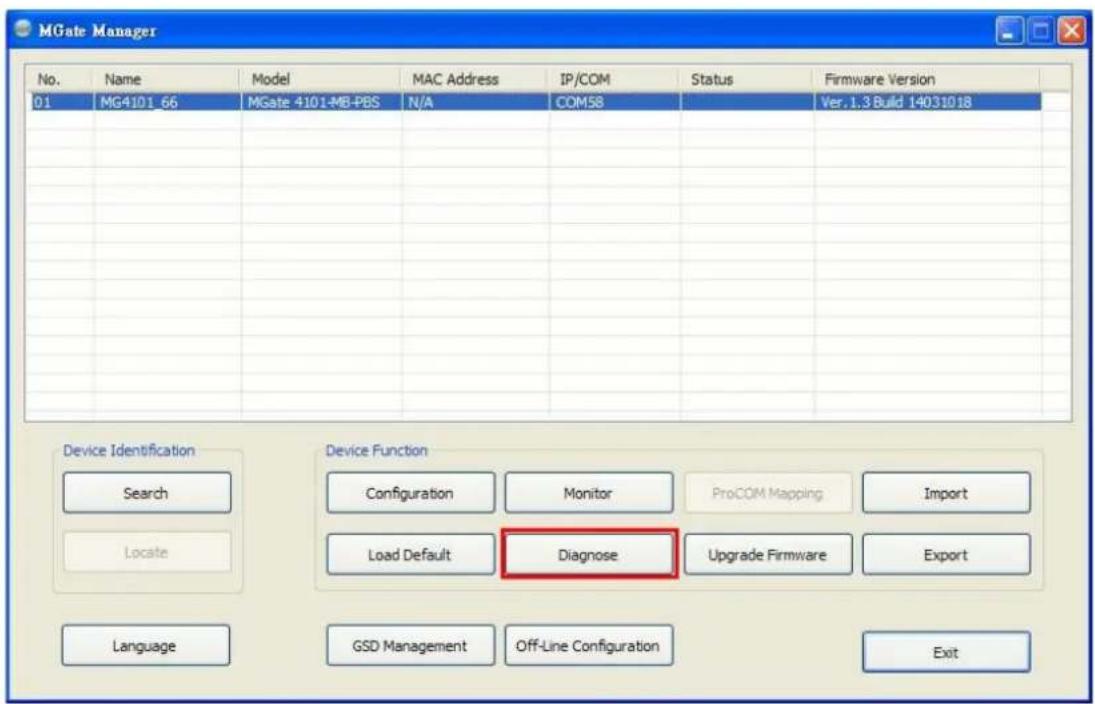This screenshot has width=1095, height=704.
Task: Select the N/A MAC address cell
Action: pos(475,103)
